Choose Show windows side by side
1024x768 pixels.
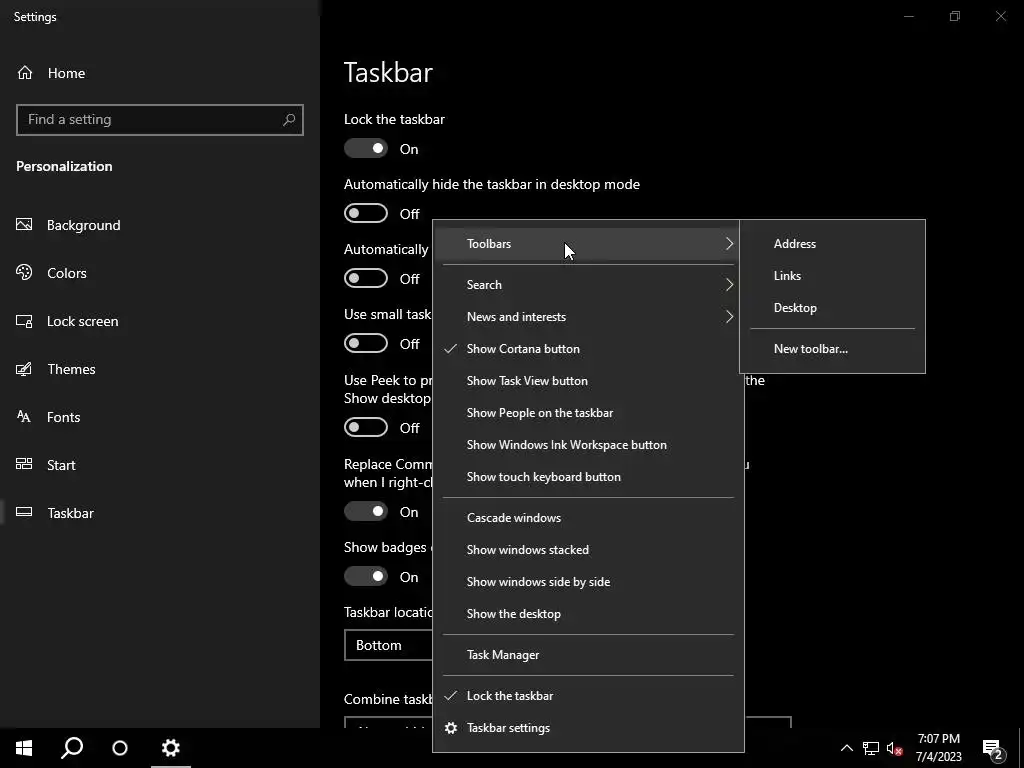[x=588, y=582]
